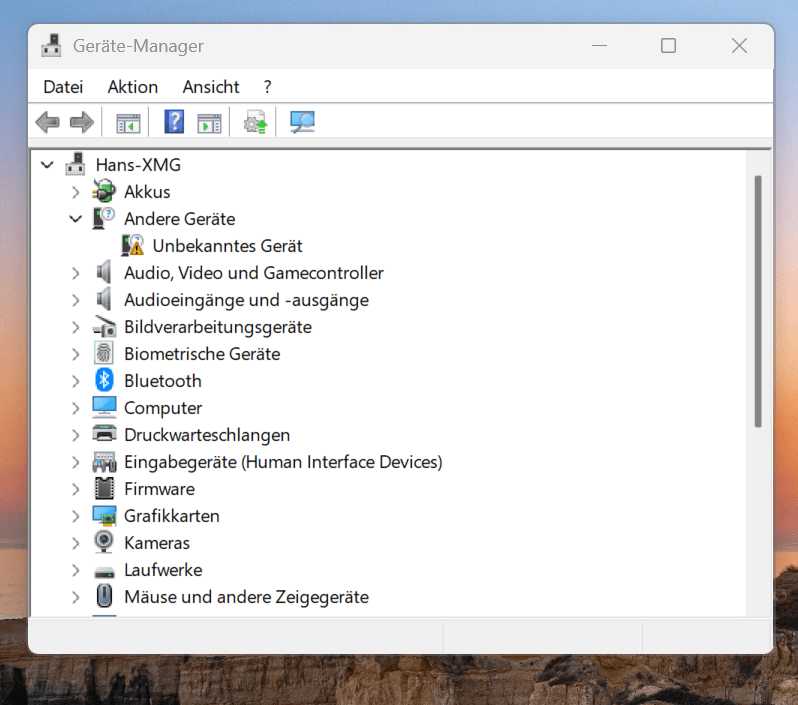Image resolution: width=798 pixels, height=705 pixels.
Task: Click the Biometrische Geräte fingerprint icon
Action: coord(104,354)
